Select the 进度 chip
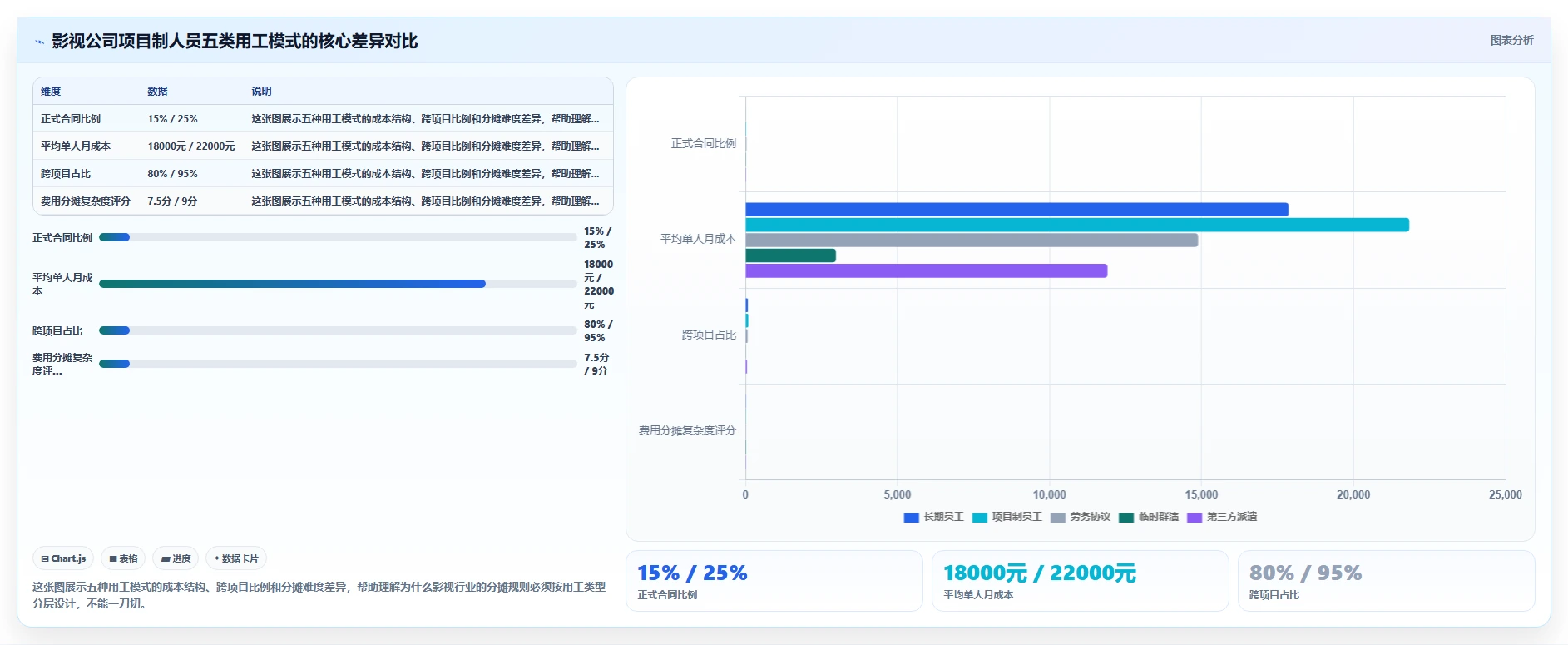1568x645 pixels. click(x=176, y=558)
